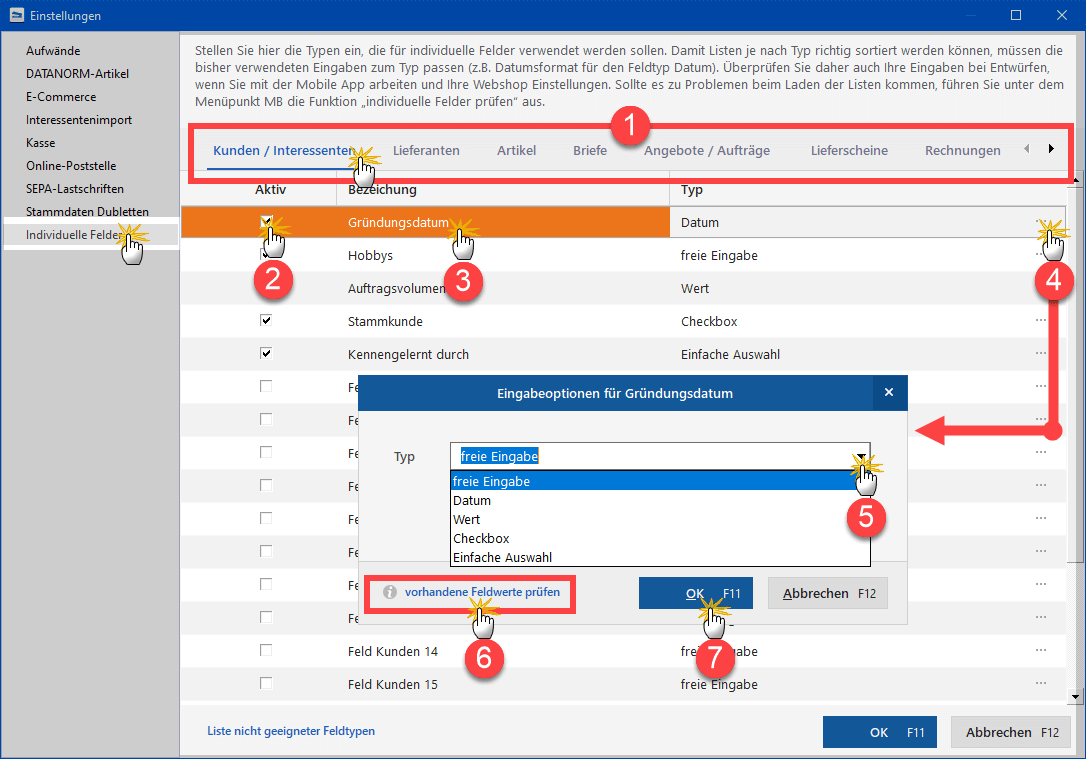
Task: Open the ellipsis options for Stammkunde
Action: click(1041, 320)
